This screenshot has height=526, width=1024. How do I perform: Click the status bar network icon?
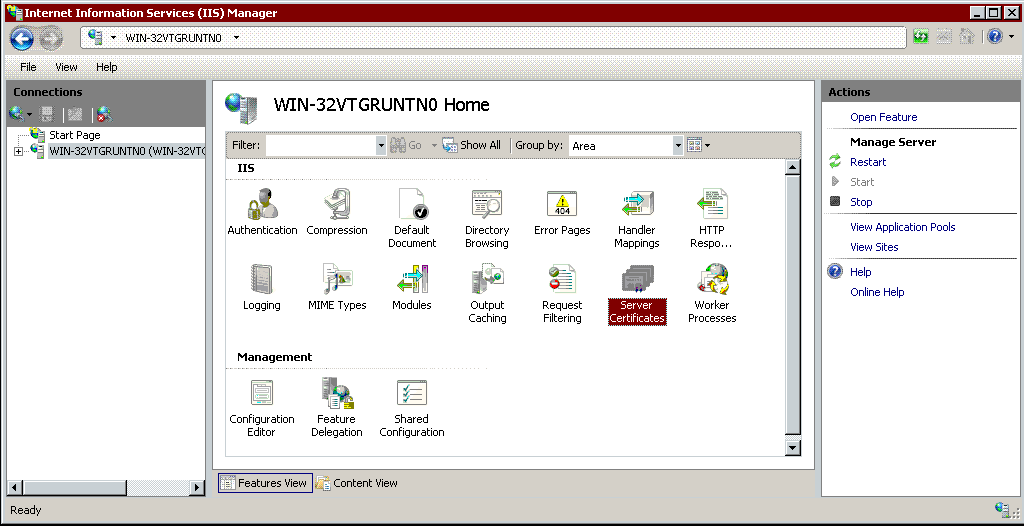1002,509
